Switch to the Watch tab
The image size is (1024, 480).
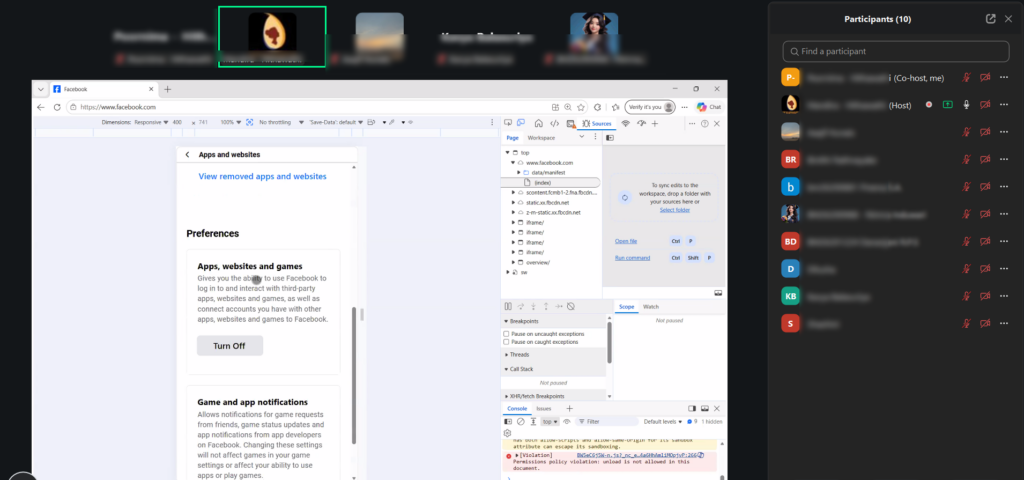click(x=650, y=306)
